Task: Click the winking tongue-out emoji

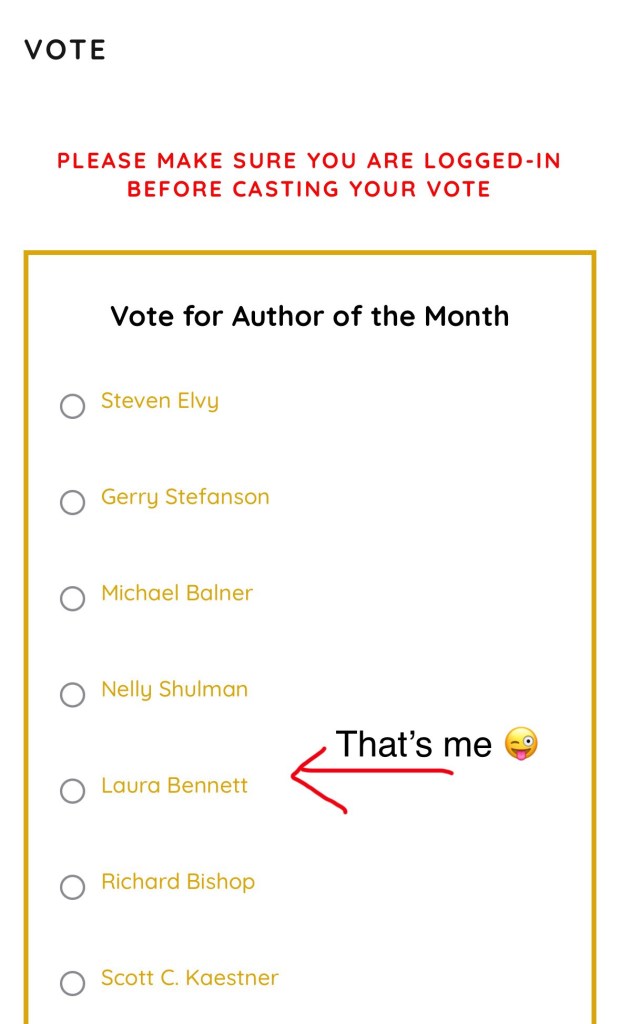Action: pos(521,744)
